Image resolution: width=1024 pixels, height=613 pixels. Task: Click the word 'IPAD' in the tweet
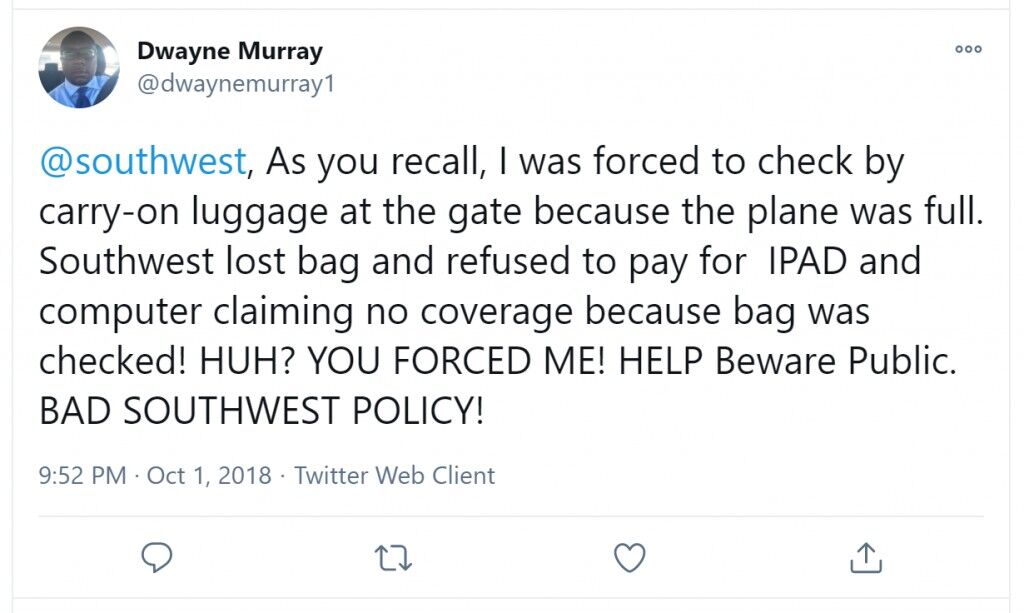[807, 260]
